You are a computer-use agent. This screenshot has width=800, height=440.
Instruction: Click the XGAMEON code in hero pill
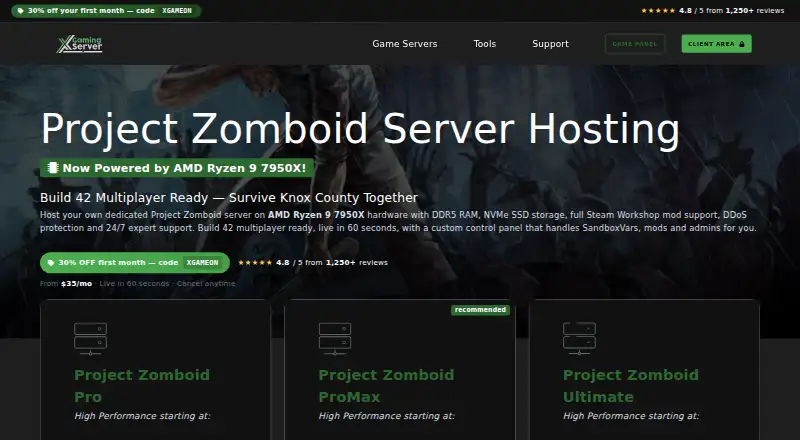202,263
